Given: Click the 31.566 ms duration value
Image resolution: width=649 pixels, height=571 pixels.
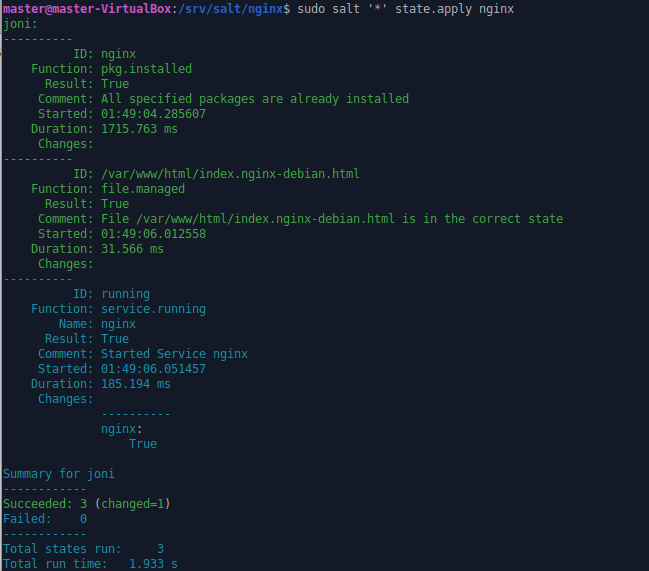Looking at the screenshot, I should coord(132,249).
